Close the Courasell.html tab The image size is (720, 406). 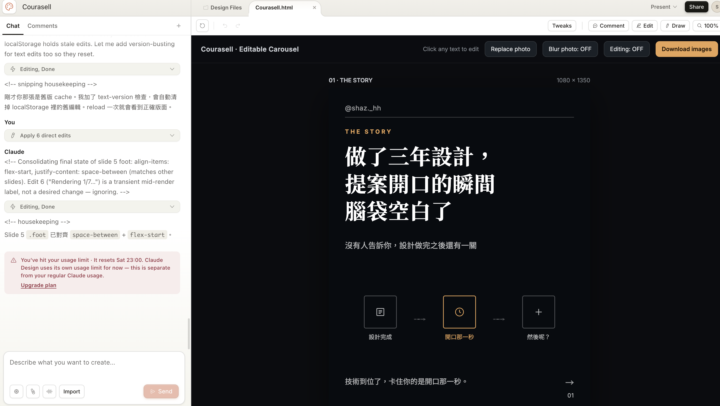tap(314, 7)
